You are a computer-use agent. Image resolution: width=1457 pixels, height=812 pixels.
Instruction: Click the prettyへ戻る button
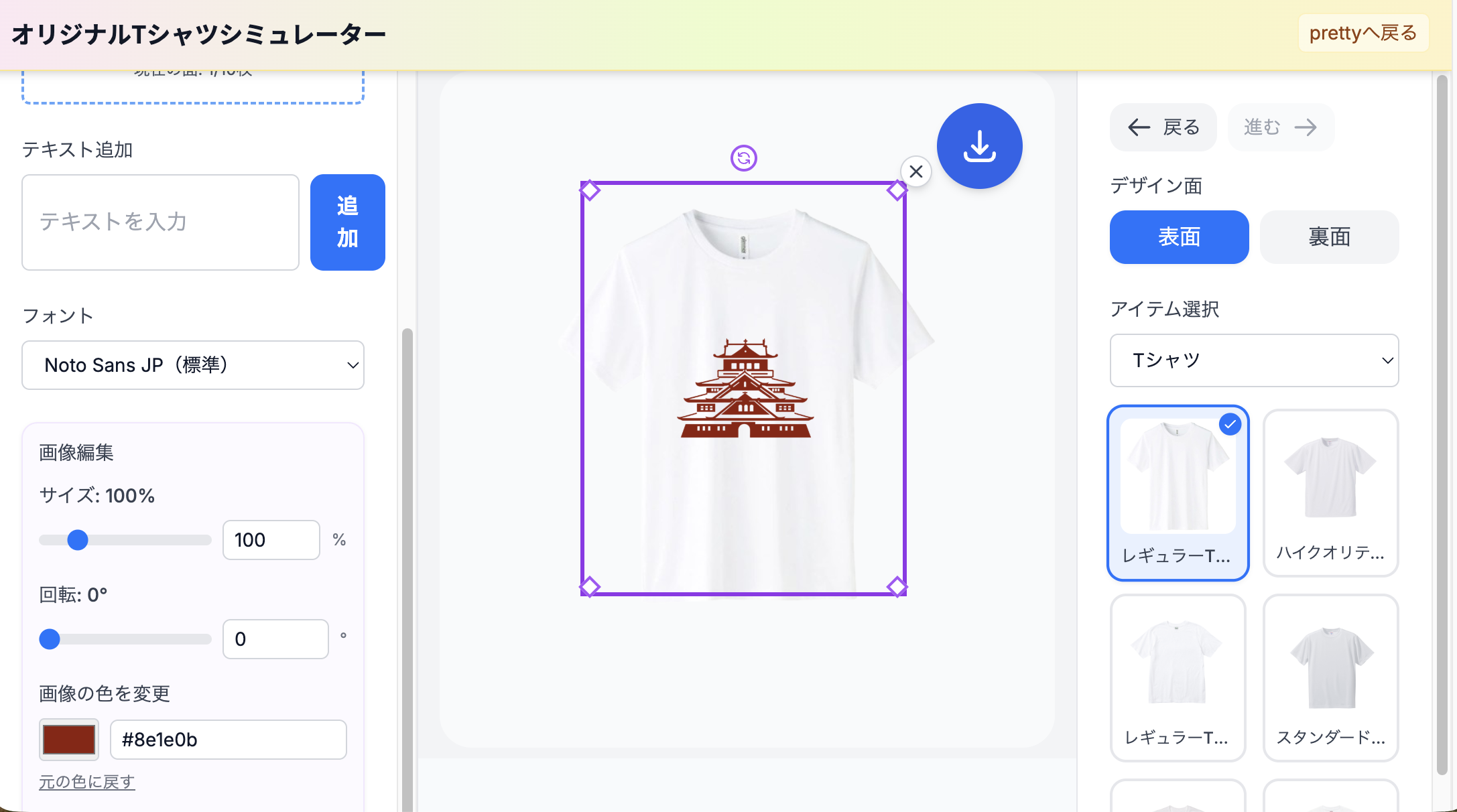point(1363,33)
